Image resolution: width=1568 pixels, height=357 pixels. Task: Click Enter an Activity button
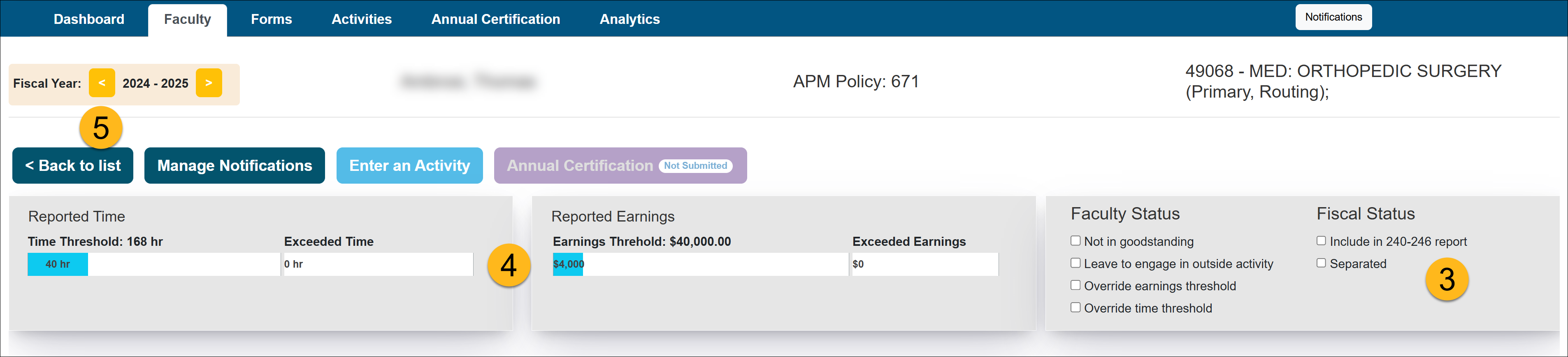[410, 166]
